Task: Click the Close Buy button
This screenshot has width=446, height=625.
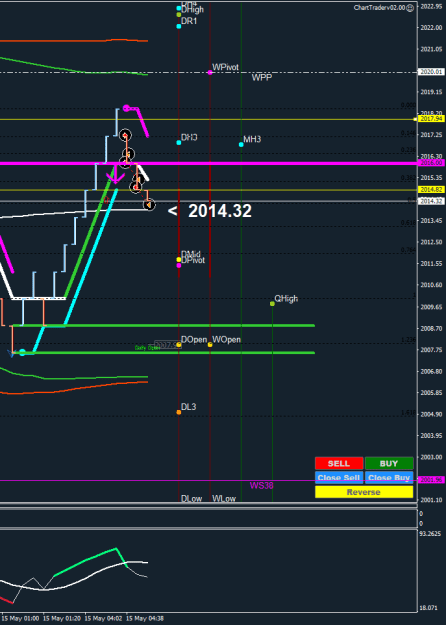Action: click(389, 478)
